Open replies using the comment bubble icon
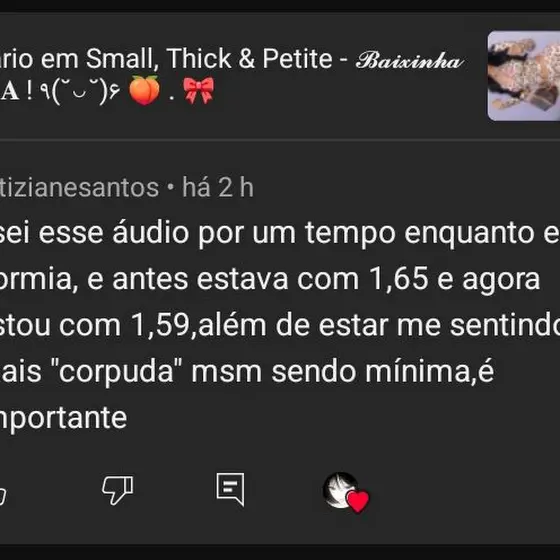This screenshot has height=560, width=560. coord(231,489)
